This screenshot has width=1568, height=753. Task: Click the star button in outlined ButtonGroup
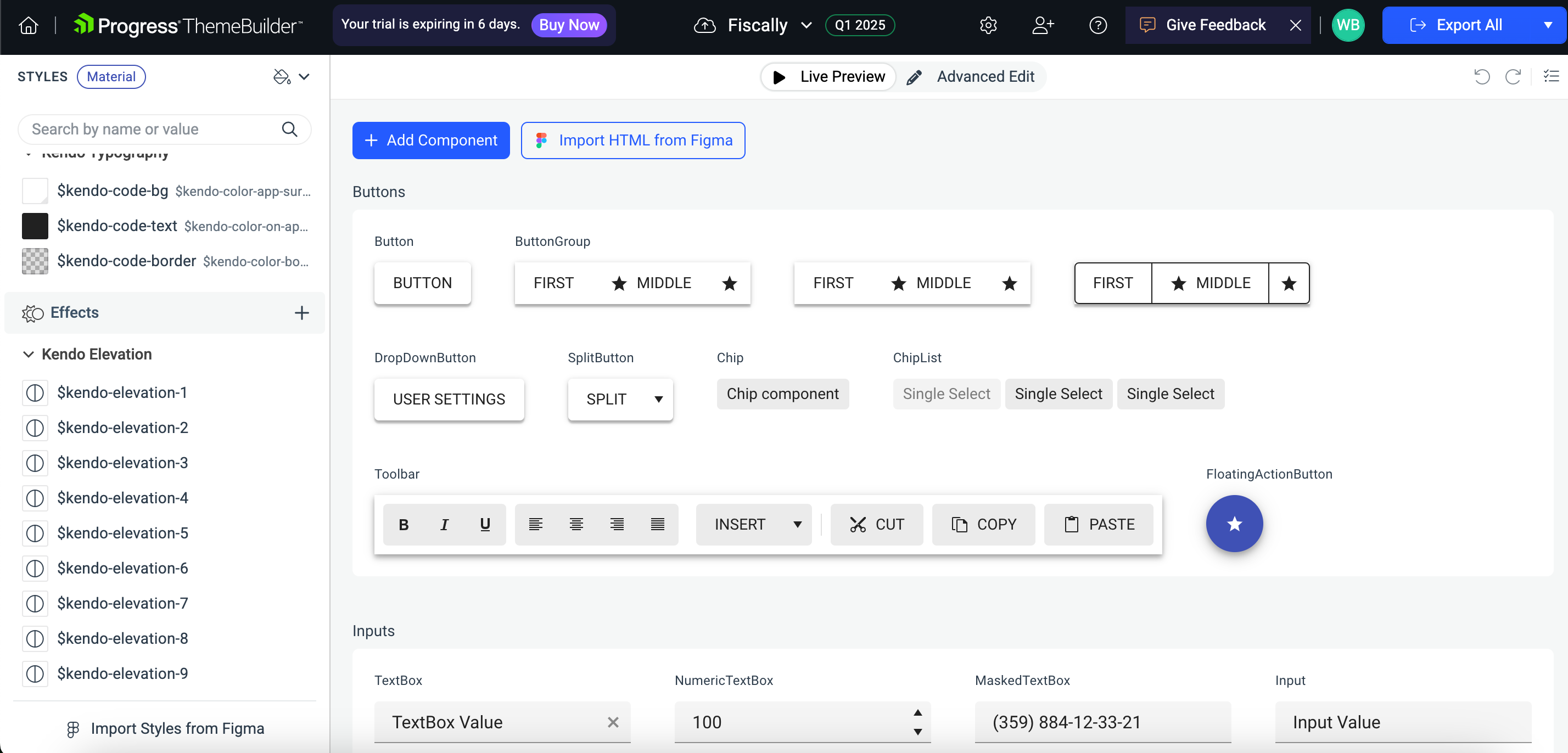[x=1289, y=283]
